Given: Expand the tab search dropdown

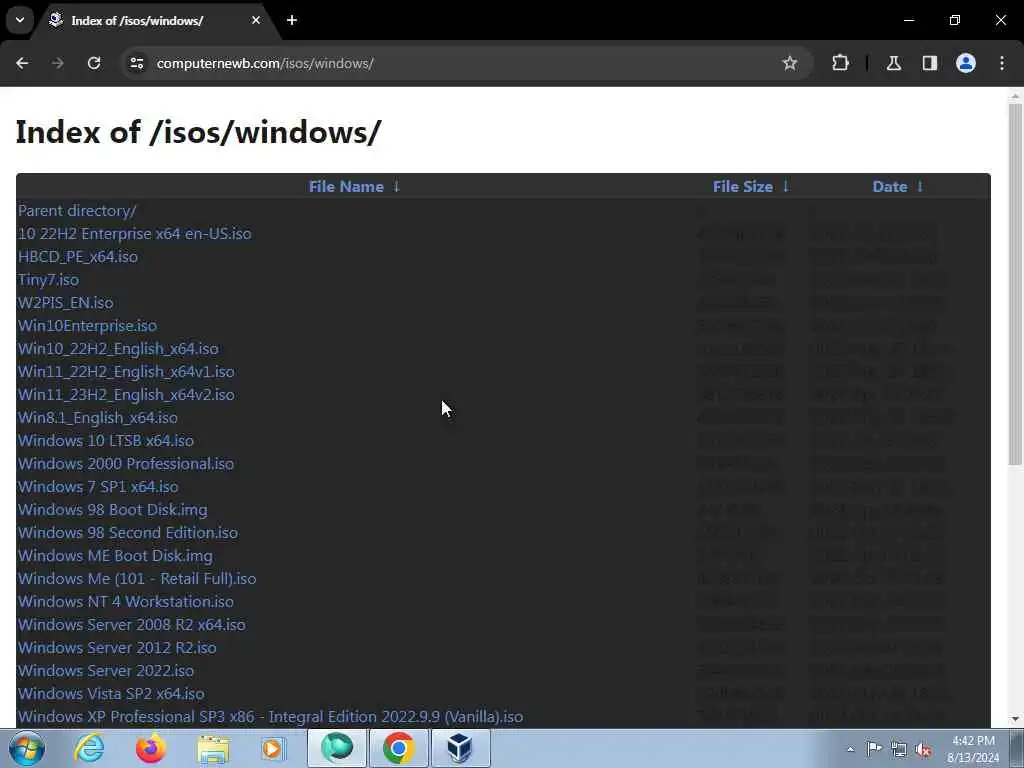Looking at the screenshot, I should pos(20,20).
